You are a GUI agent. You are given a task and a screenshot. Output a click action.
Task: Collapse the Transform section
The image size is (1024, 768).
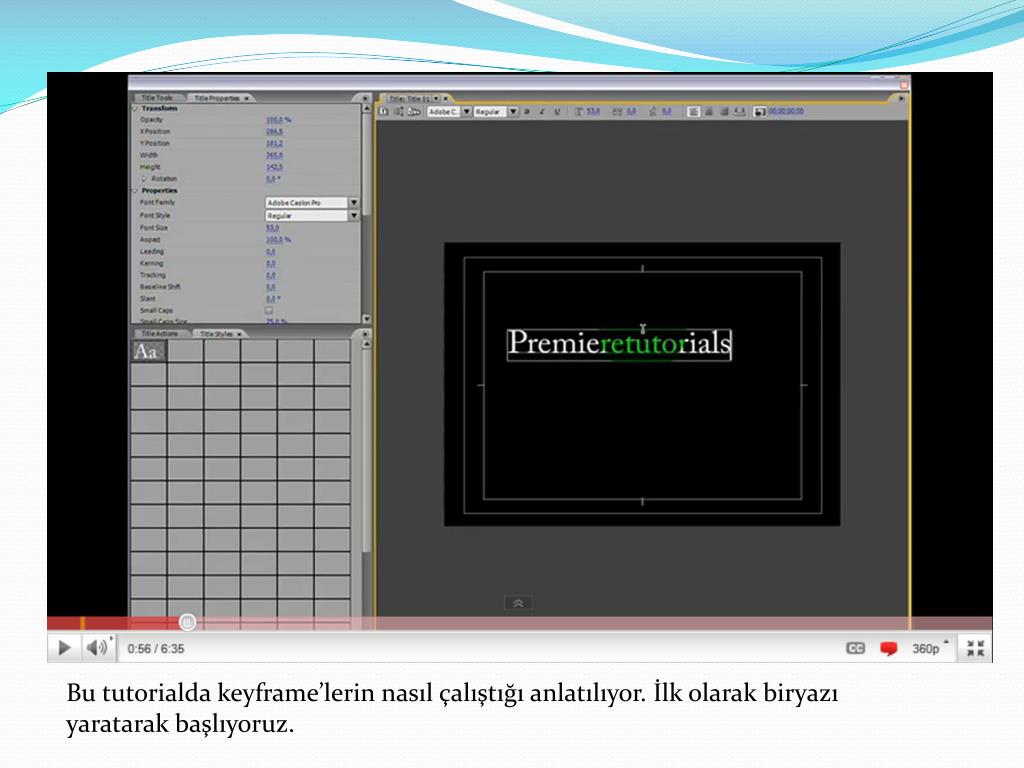click(135, 108)
